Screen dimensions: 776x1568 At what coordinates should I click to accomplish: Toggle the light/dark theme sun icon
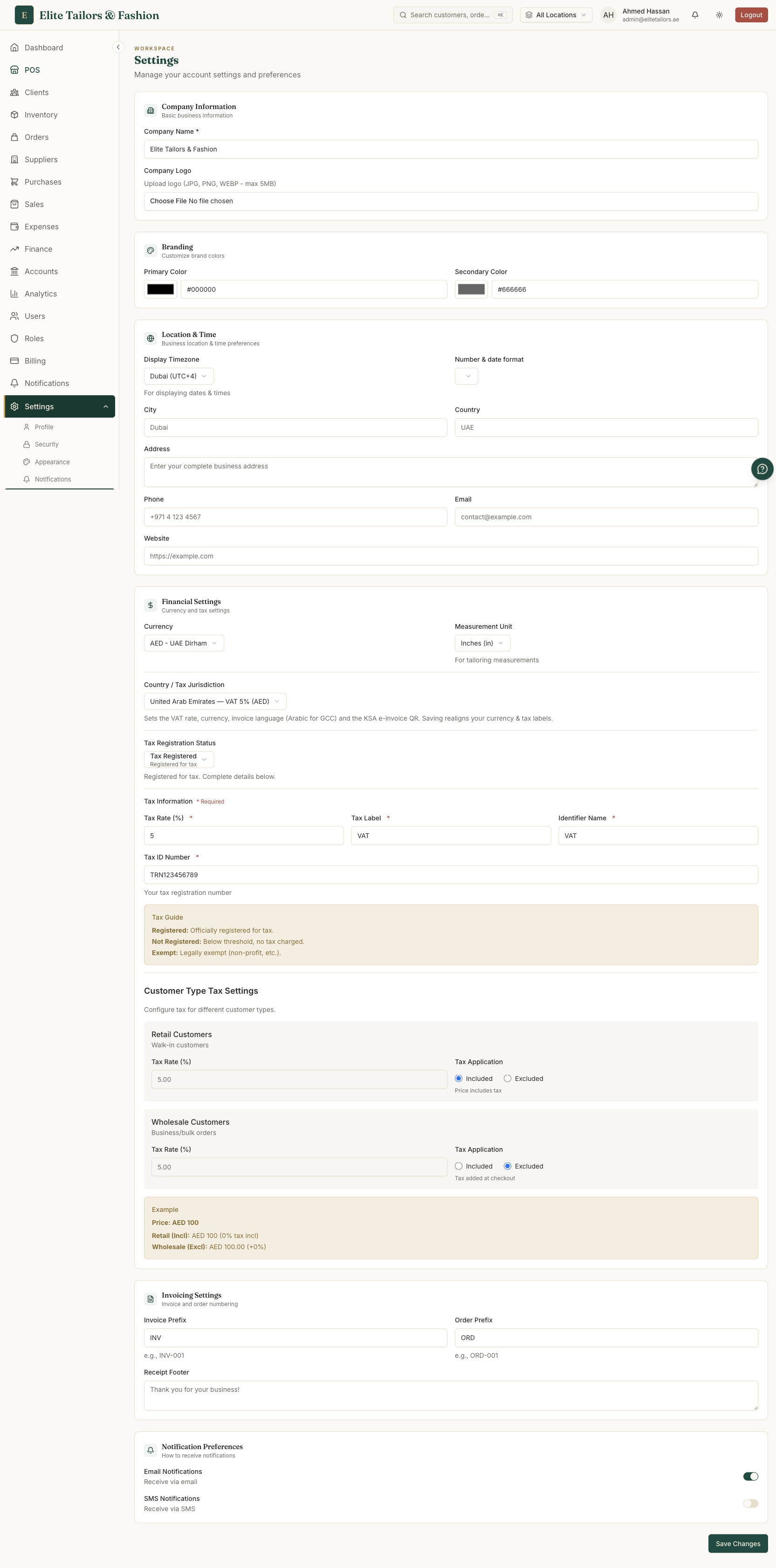(x=720, y=14)
